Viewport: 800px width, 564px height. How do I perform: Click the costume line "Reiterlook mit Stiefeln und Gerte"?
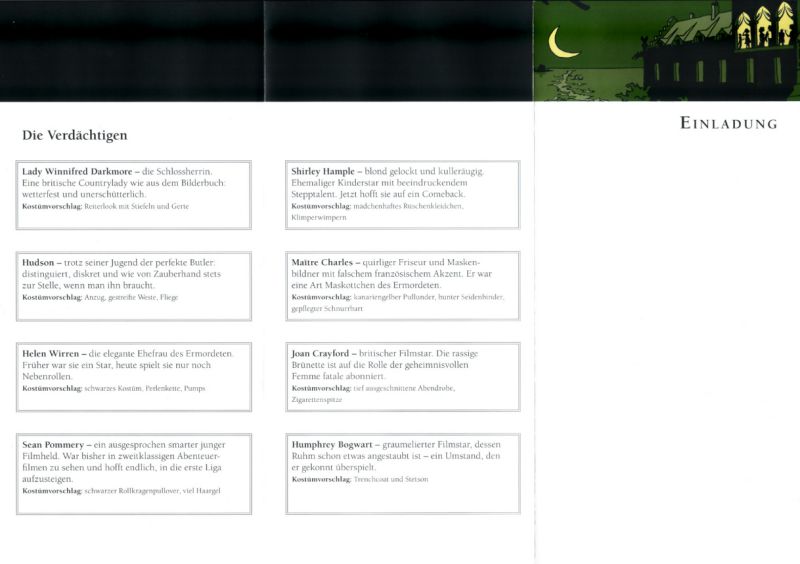[x=136, y=206]
